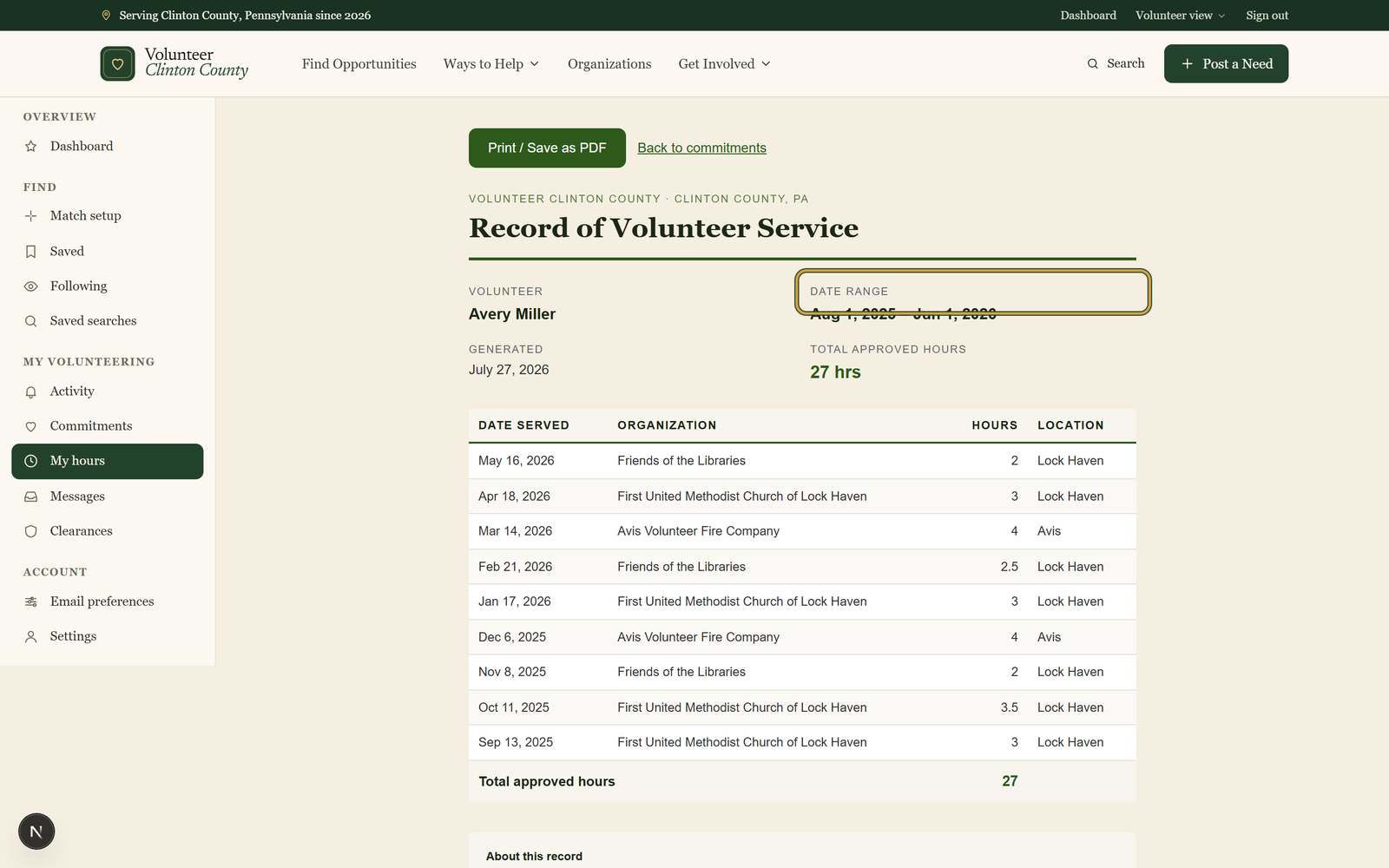This screenshot has width=1389, height=868.
Task: Click the Date Served column header
Action: click(523, 425)
